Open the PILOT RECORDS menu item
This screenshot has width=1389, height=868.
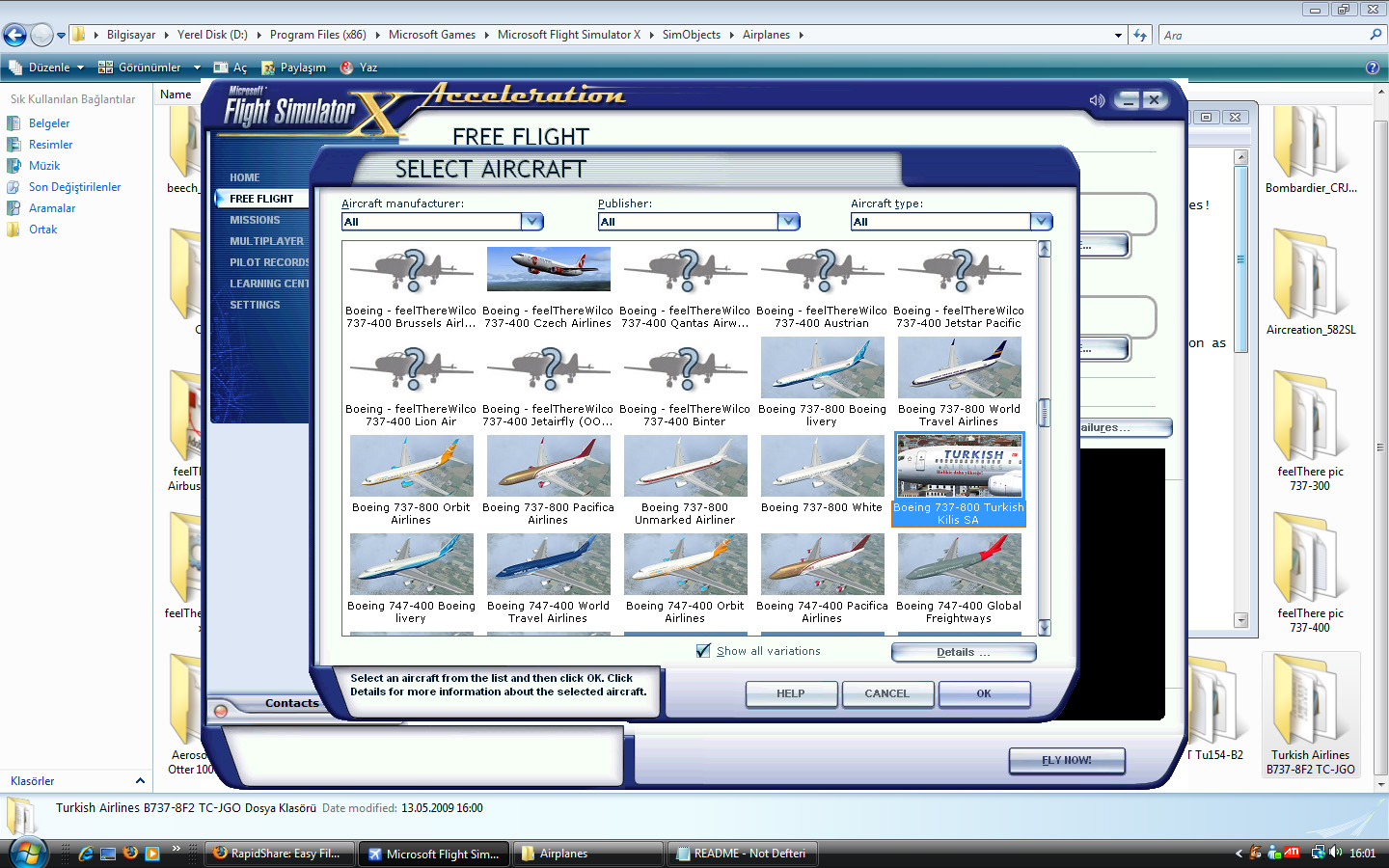tap(269, 262)
